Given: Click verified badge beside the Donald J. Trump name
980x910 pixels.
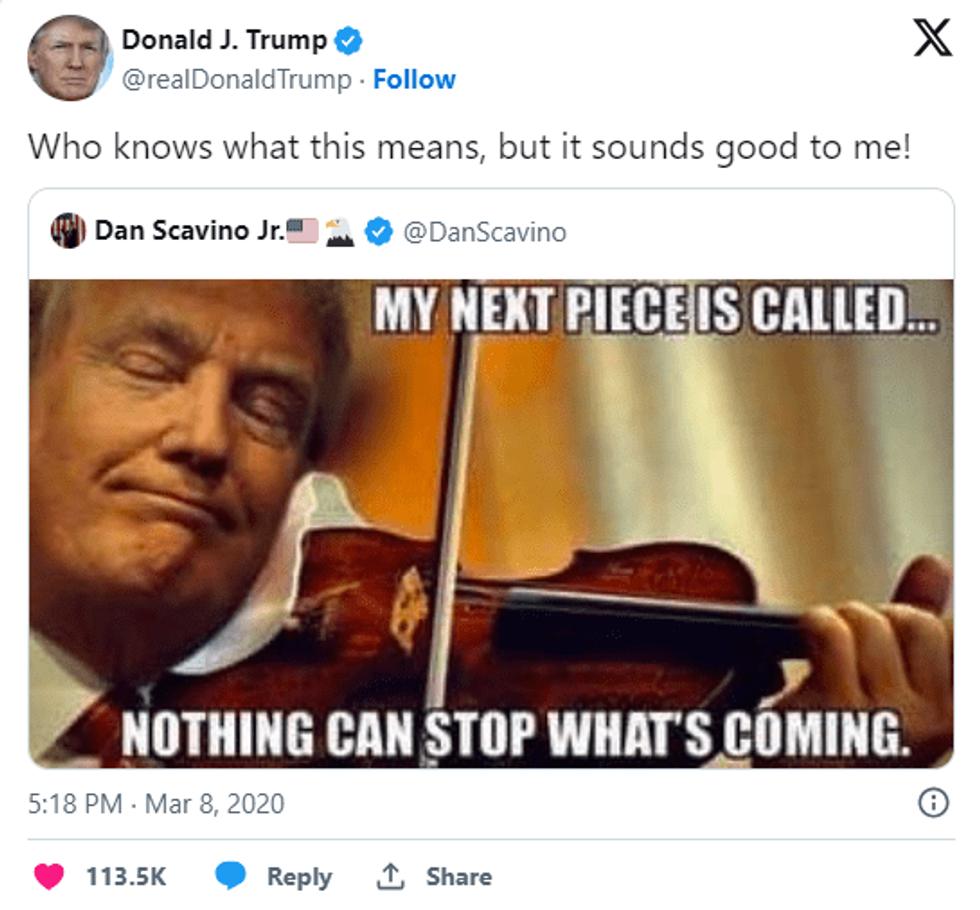Looking at the screenshot, I should point(348,41).
